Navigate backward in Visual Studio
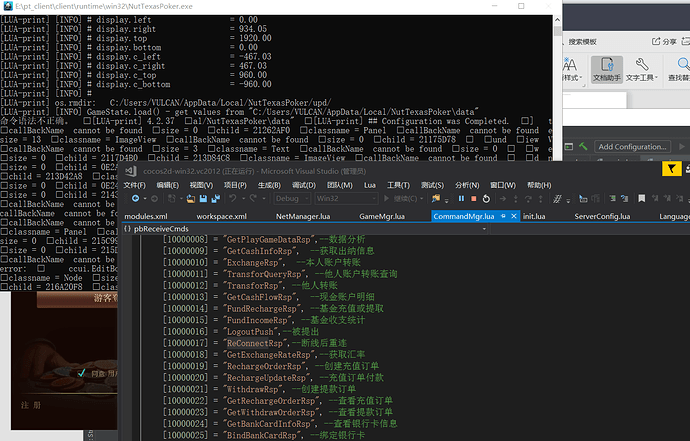This screenshot has width=690, height=441. pos(136,198)
